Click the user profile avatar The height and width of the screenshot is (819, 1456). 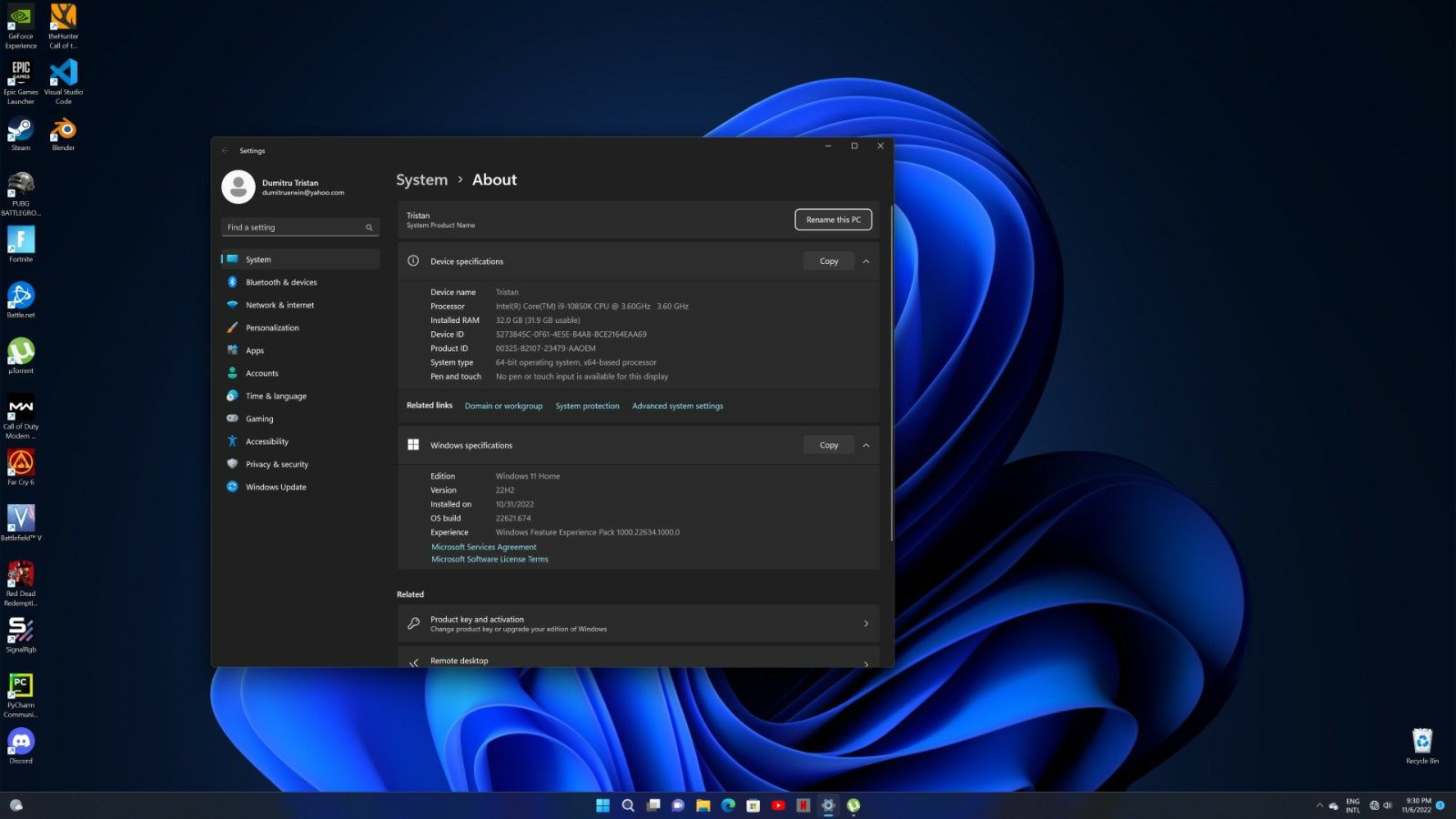coord(238,187)
